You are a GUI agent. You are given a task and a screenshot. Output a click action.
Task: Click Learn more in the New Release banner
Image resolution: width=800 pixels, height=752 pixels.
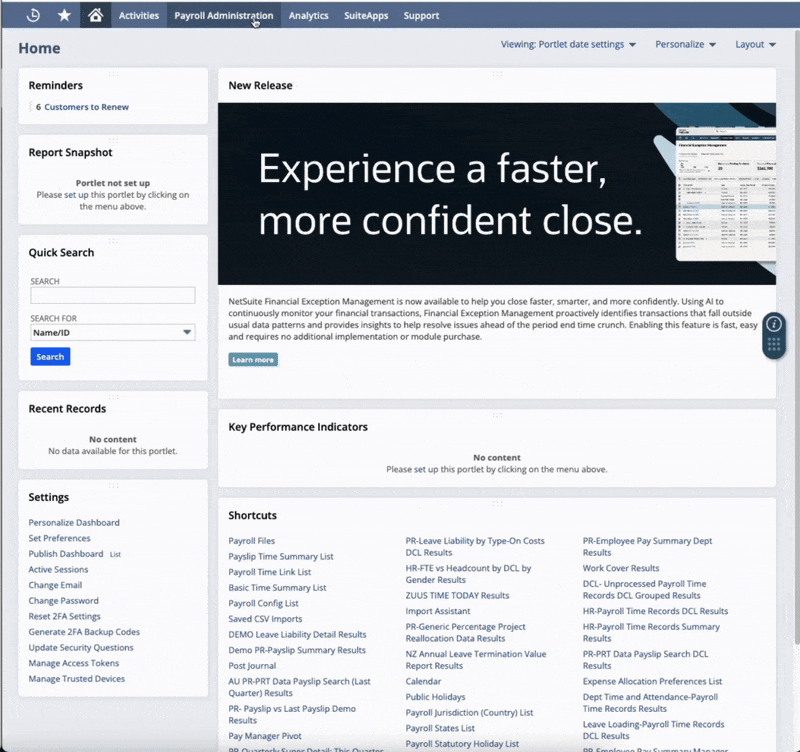(x=252, y=359)
